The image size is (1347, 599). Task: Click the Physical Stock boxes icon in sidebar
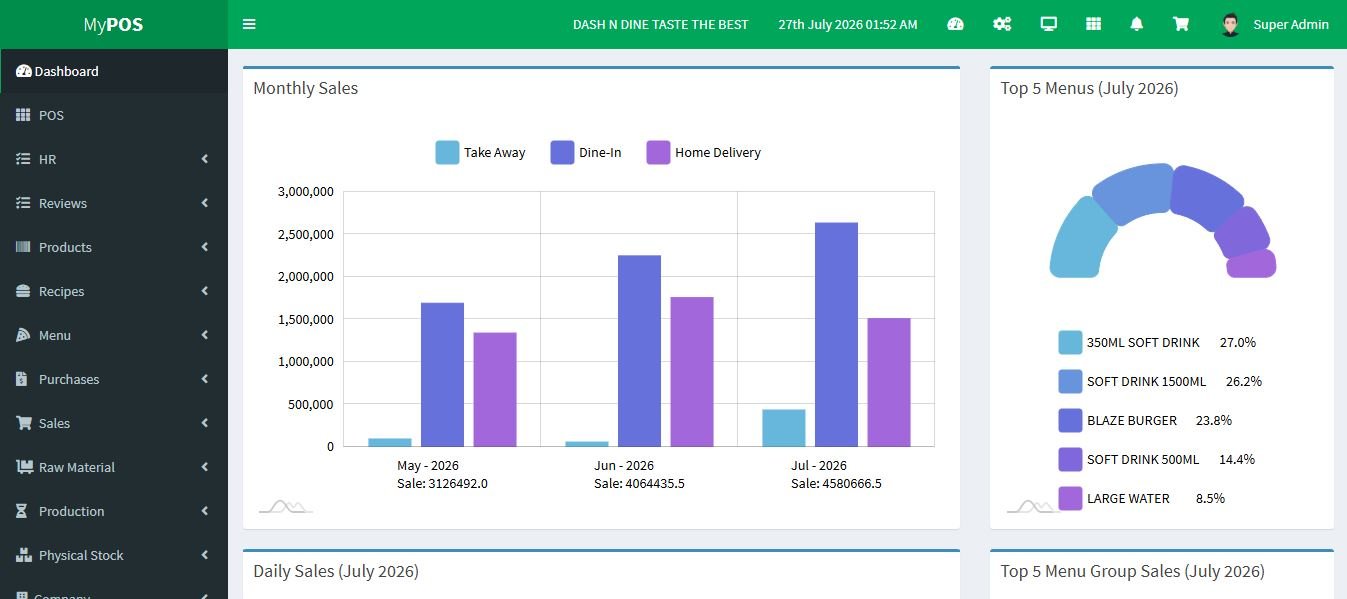[25, 555]
